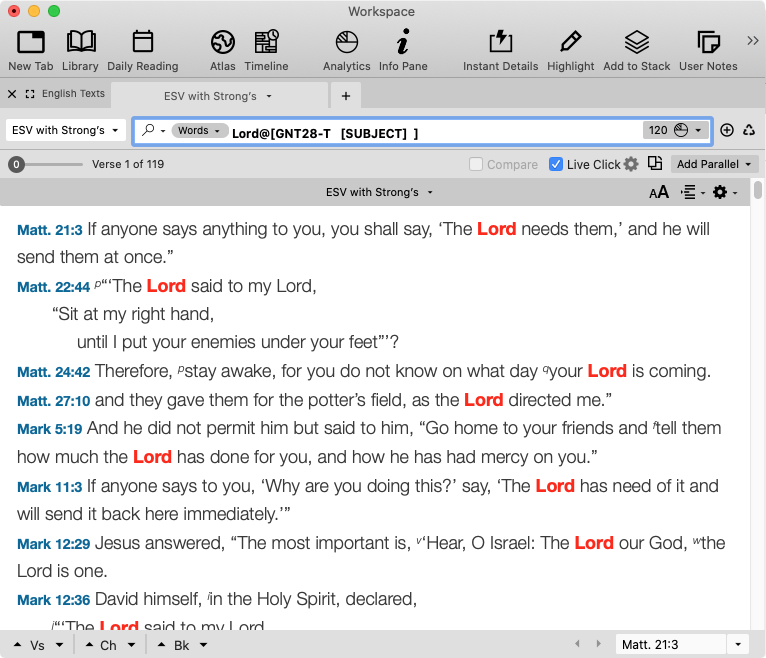This screenshot has height=658, width=766.
Task: Expand the Add Parallel dropdown
Action: (x=715, y=164)
